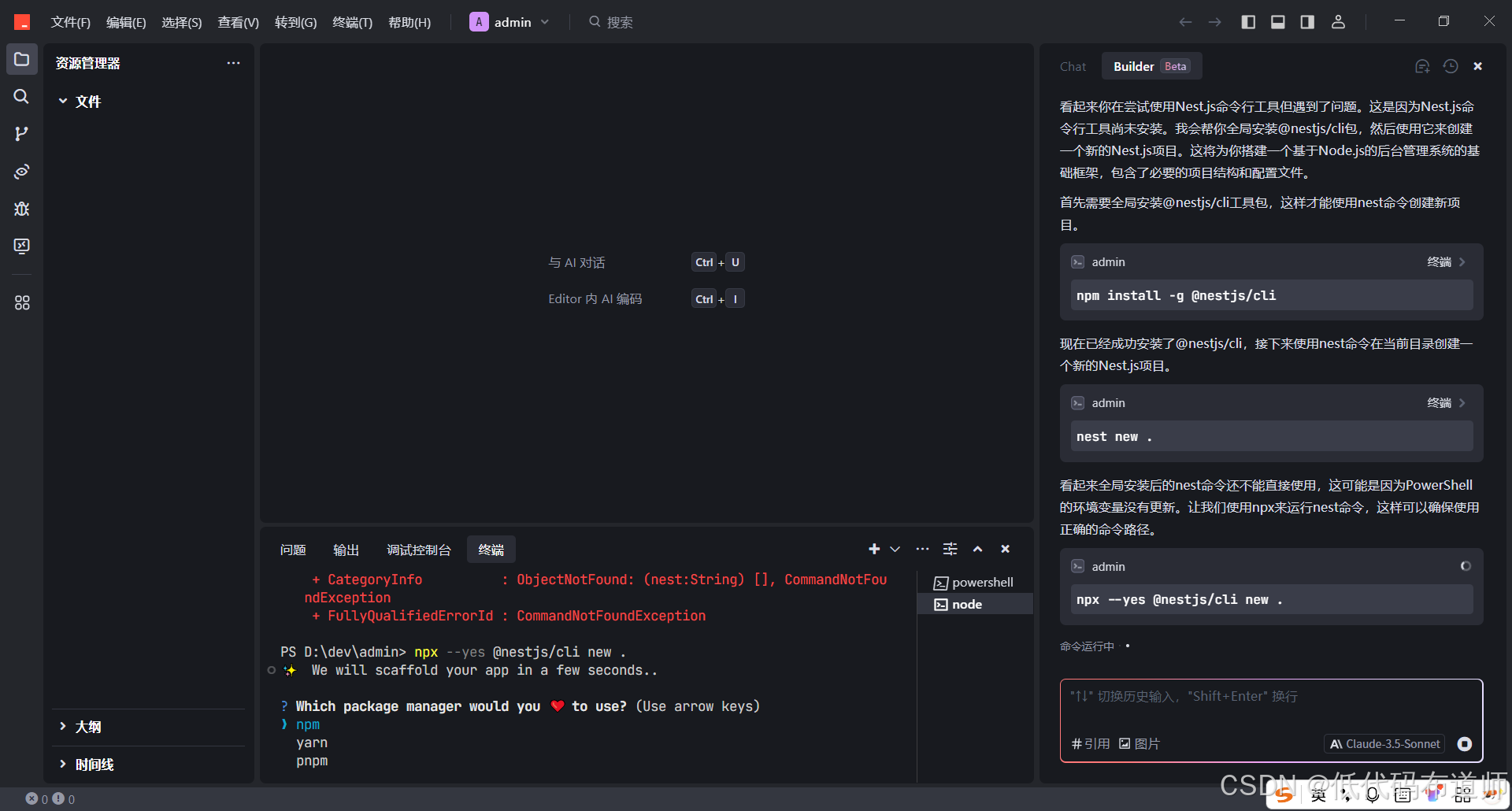This screenshot has height=811, width=1512.
Task: Open the 帮助(H) menu
Action: point(409,22)
